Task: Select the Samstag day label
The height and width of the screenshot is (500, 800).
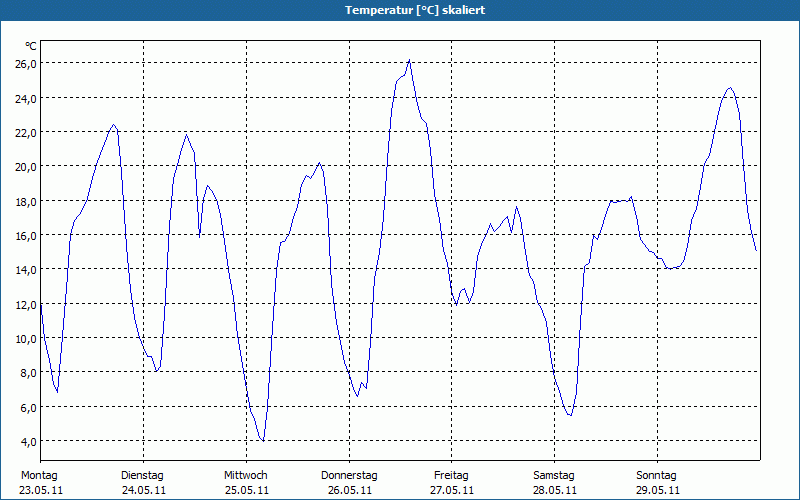Action: pyautogui.click(x=554, y=476)
